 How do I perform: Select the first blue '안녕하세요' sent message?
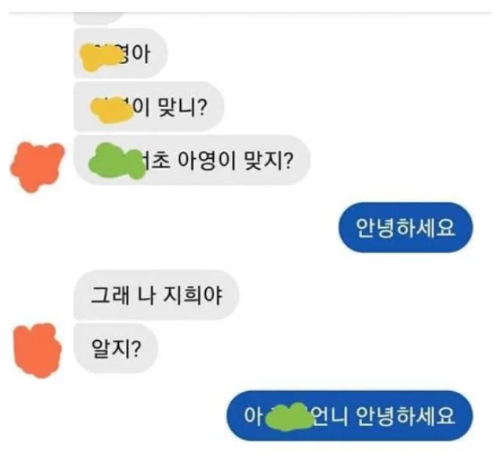pos(406,227)
